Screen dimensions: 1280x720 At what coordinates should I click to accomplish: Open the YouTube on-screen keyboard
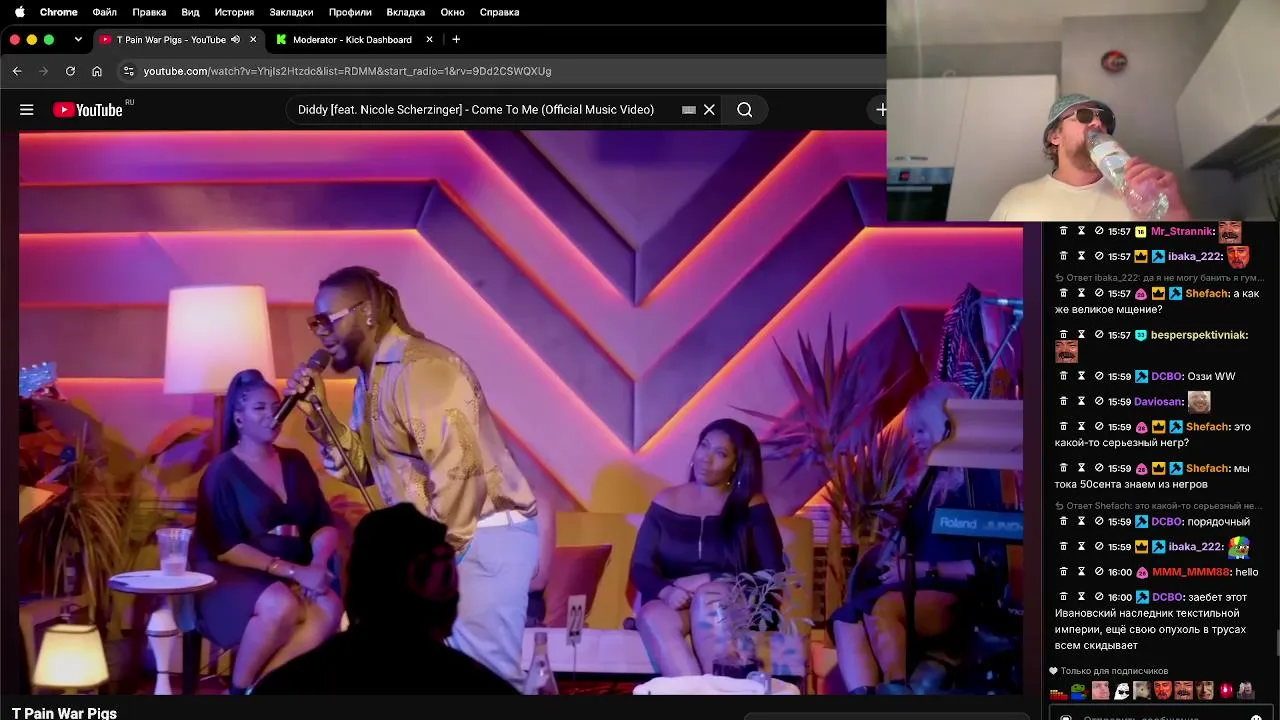689,110
